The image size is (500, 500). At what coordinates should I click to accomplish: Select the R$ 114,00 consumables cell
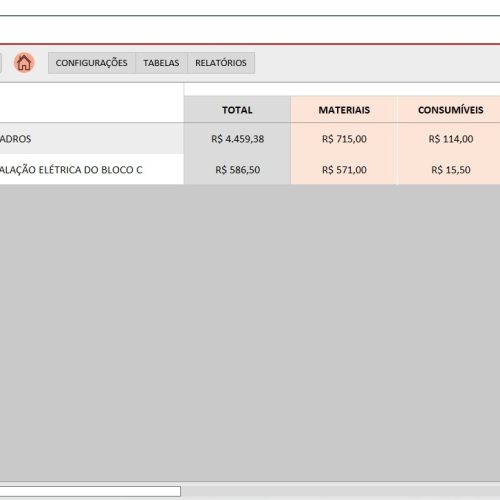coord(450,139)
